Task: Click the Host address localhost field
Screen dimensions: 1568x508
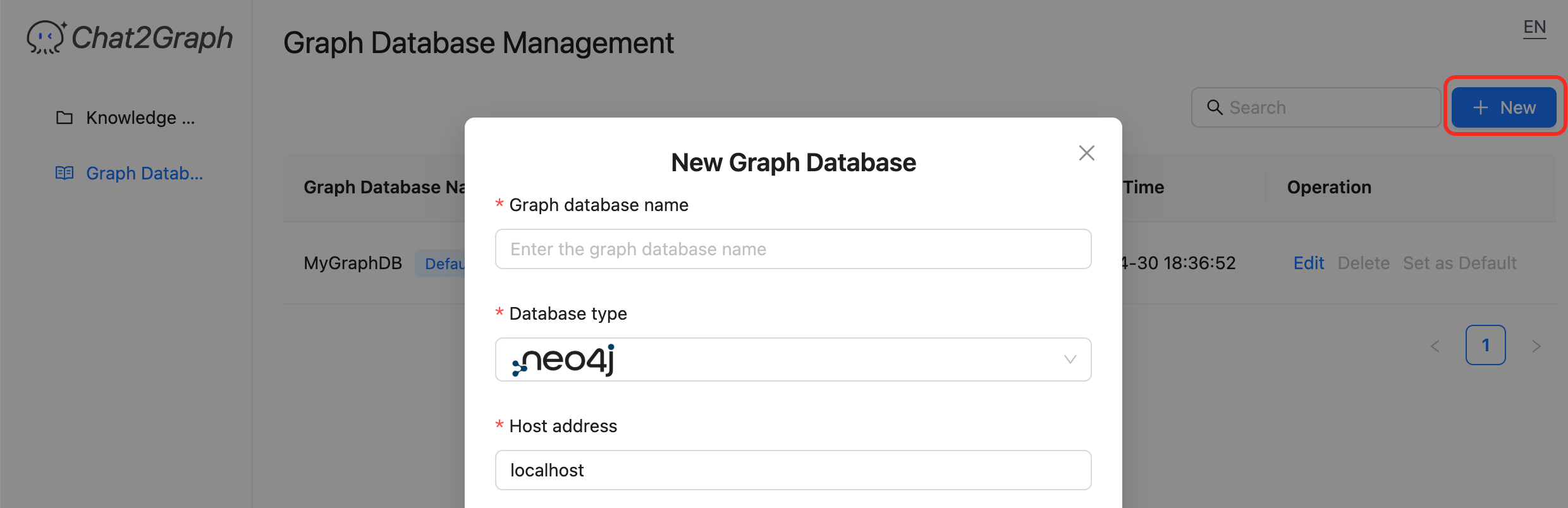Action: tap(793, 470)
